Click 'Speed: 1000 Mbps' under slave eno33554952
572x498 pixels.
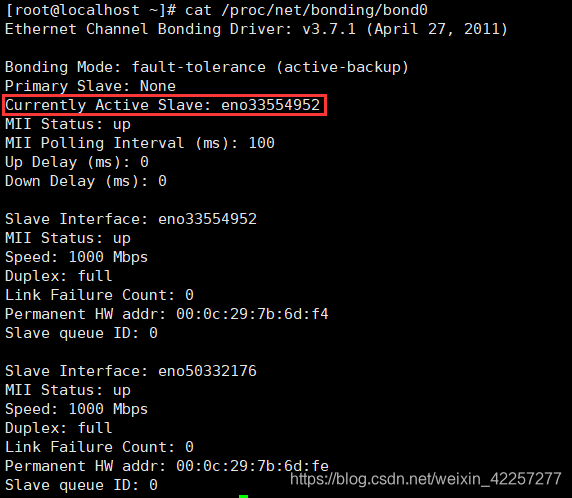pos(76,257)
